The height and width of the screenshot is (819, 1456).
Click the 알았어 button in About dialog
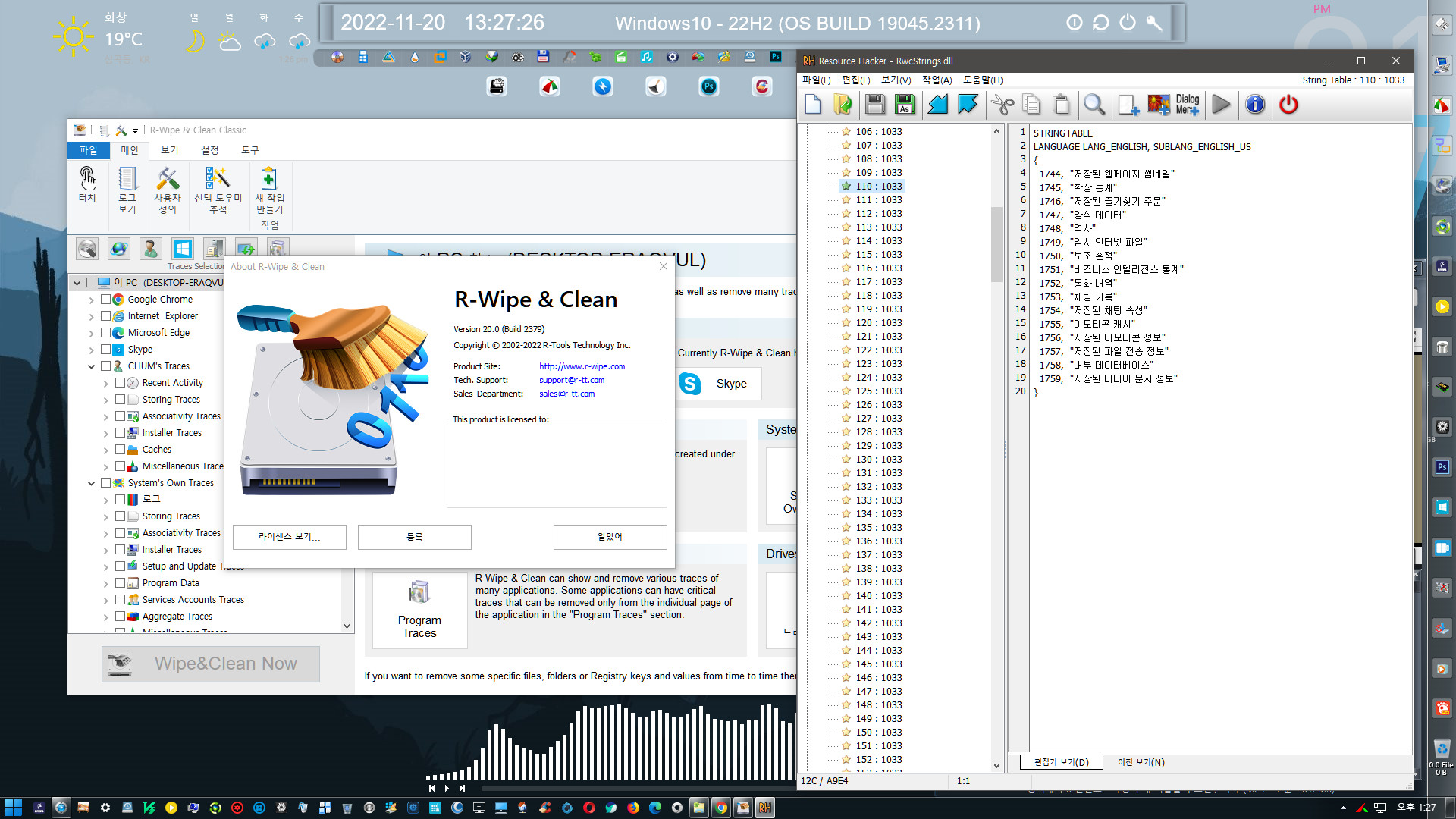point(610,537)
